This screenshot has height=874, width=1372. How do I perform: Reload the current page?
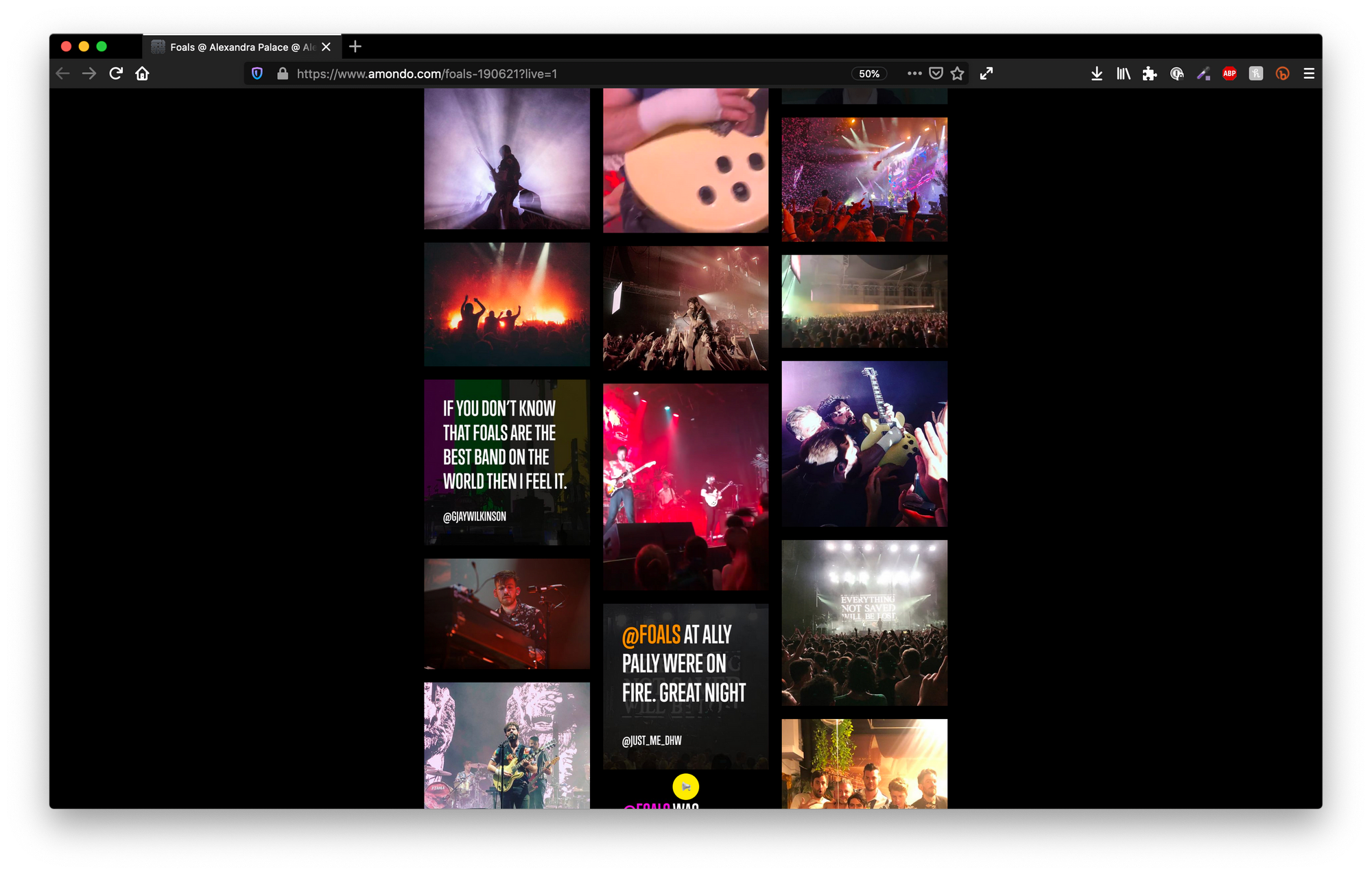pyautogui.click(x=116, y=73)
